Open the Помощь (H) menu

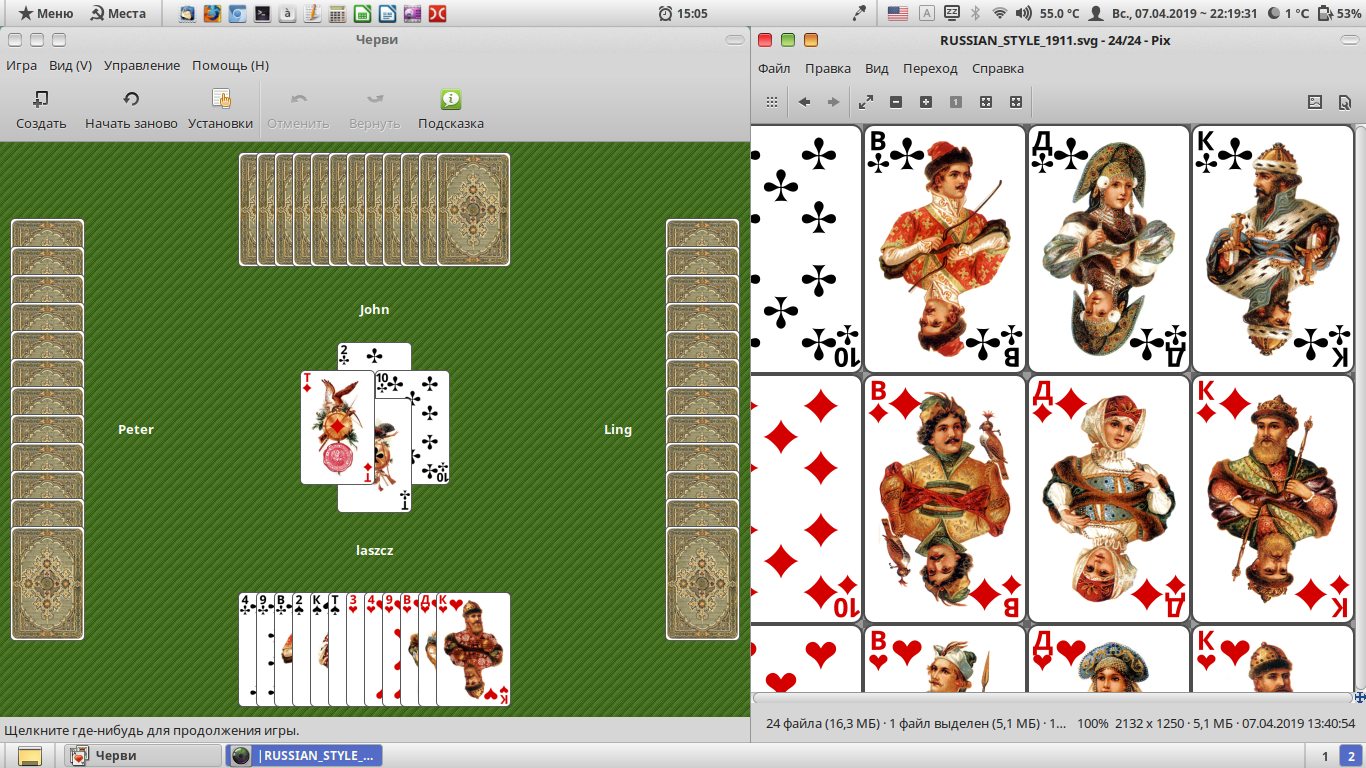(230, 65)
